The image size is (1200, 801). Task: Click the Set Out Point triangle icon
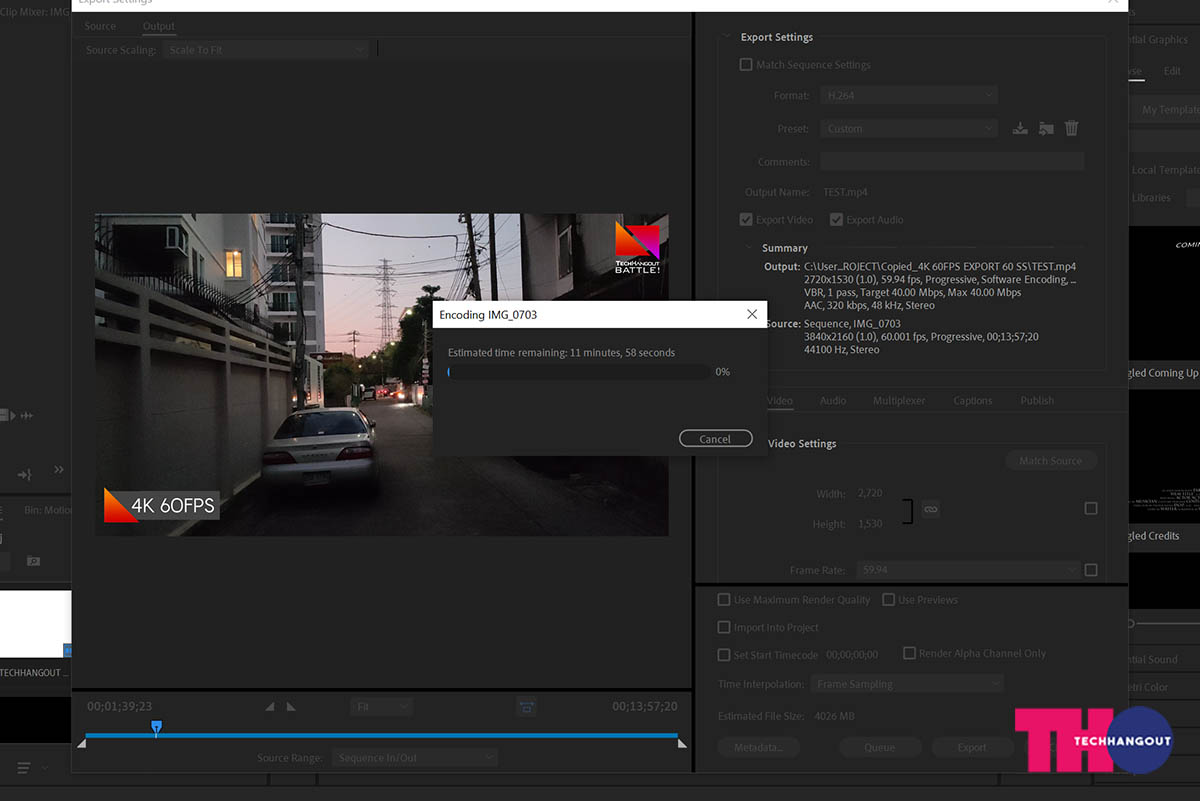coord(291,706)
